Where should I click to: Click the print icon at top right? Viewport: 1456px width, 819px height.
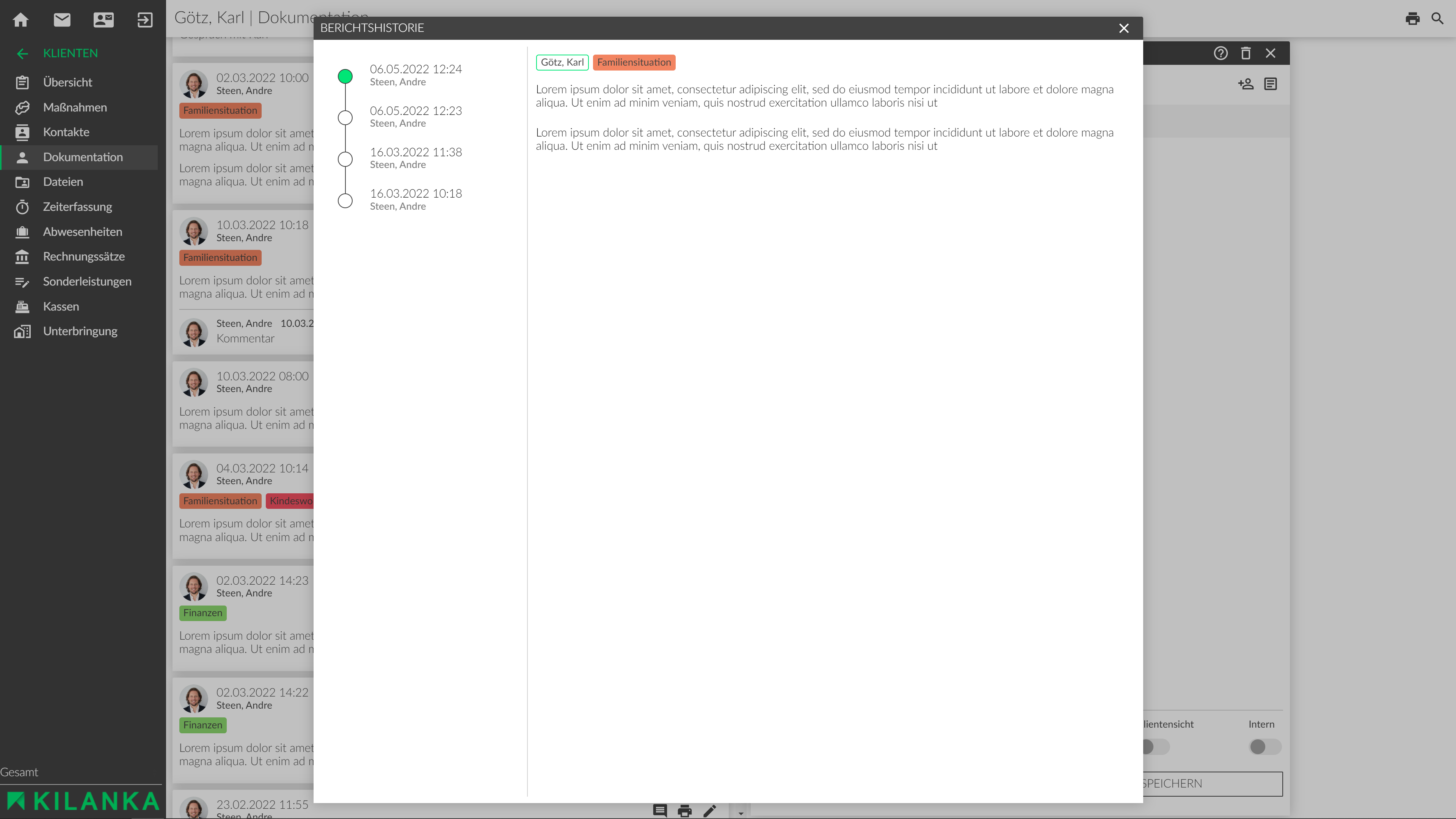coord(1412,19)
